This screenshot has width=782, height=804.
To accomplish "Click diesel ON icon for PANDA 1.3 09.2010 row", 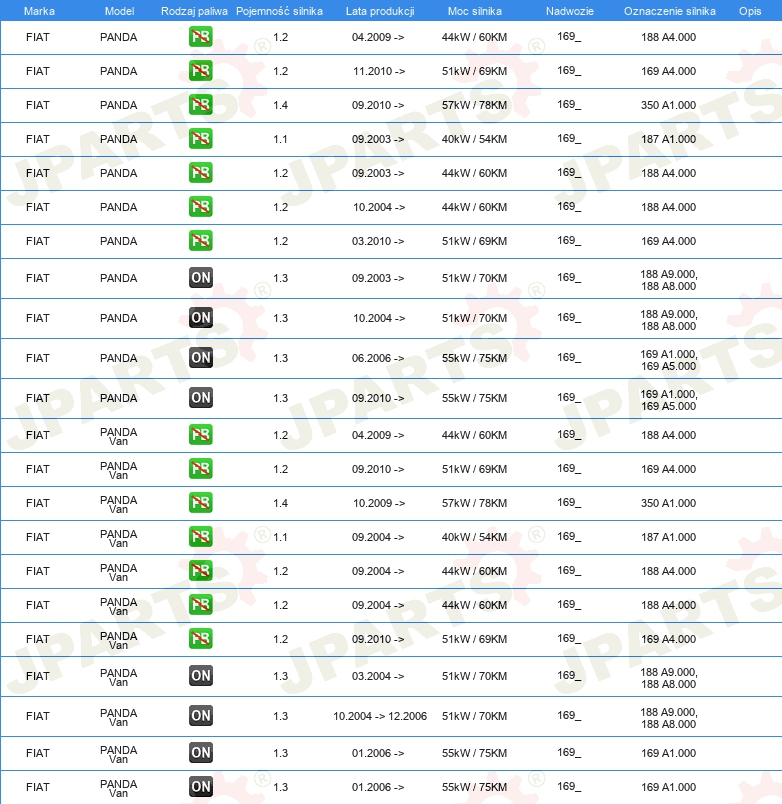I will (200, 397).
